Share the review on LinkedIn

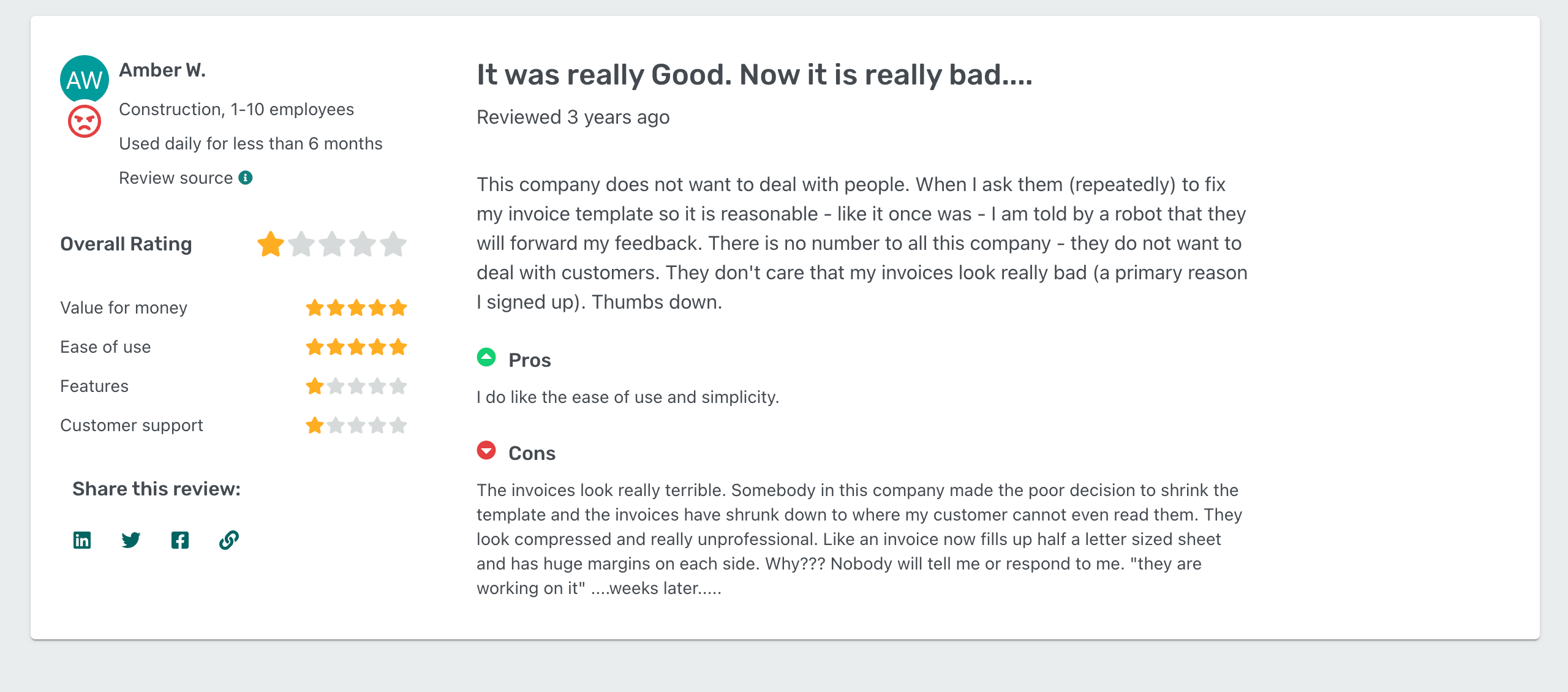pos(81,540)
